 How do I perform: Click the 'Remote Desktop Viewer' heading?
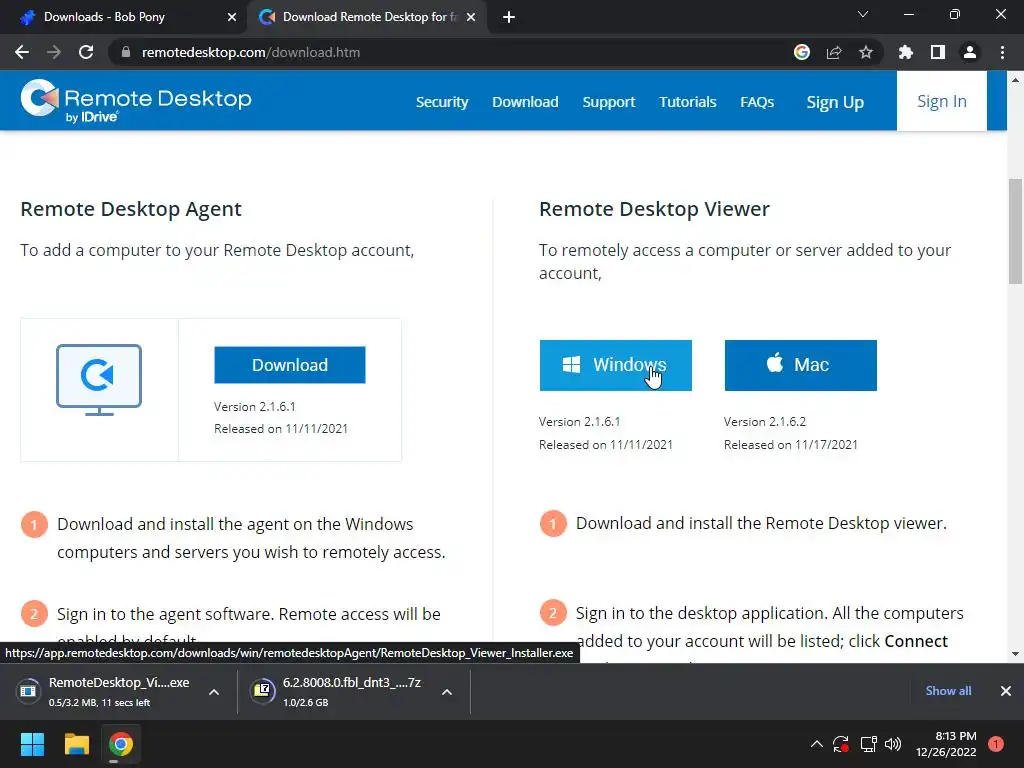click(x=654, y=209)
